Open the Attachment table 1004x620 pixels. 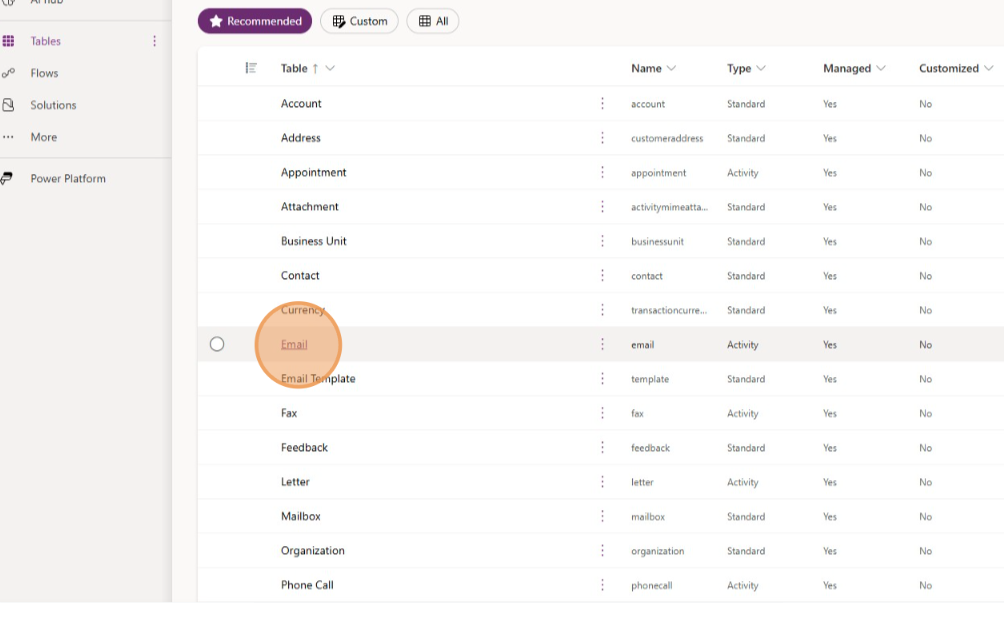[309, 207]
